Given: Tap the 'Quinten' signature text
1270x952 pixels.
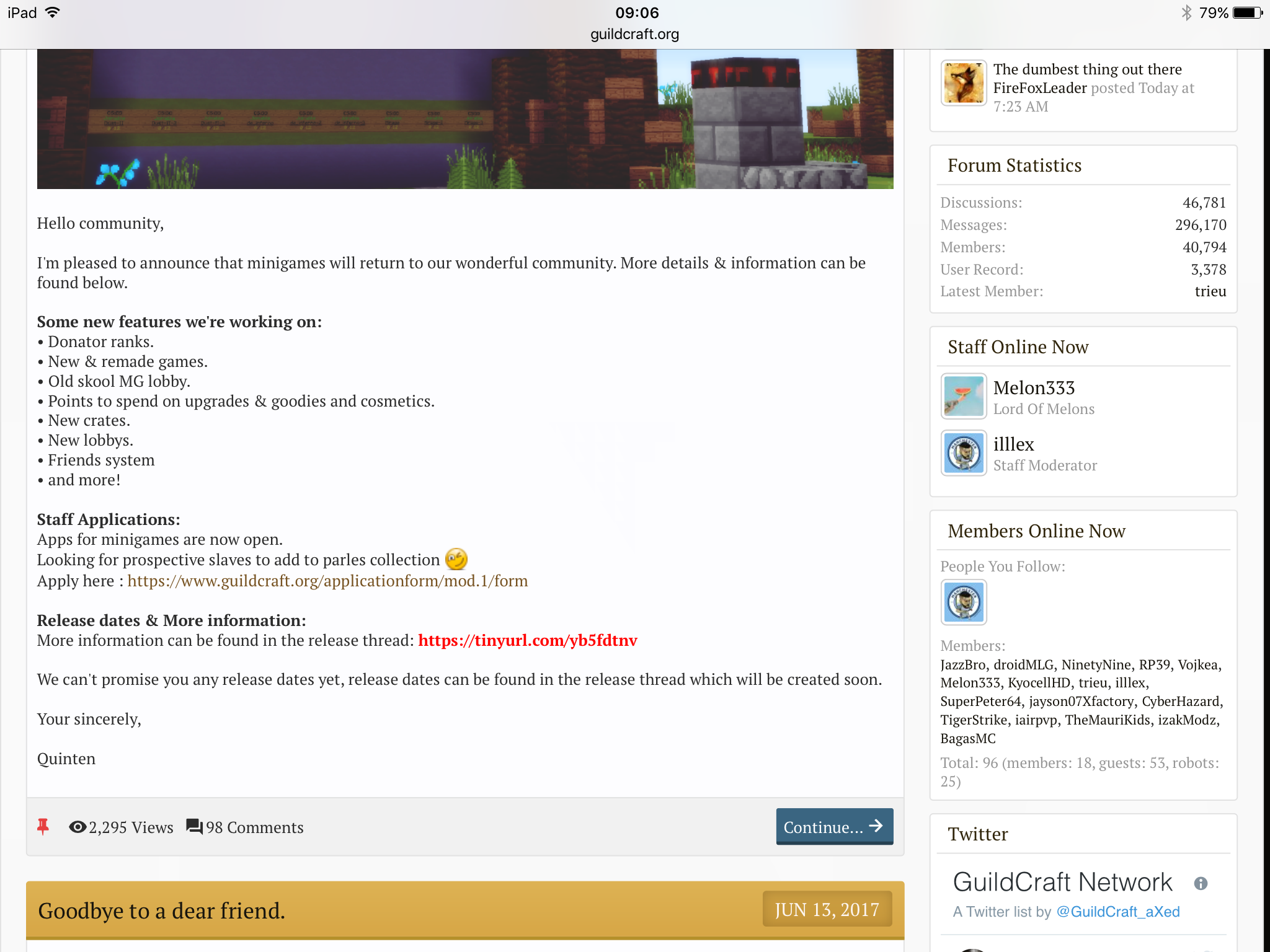Looking at the screenshot, I should 66,759.
